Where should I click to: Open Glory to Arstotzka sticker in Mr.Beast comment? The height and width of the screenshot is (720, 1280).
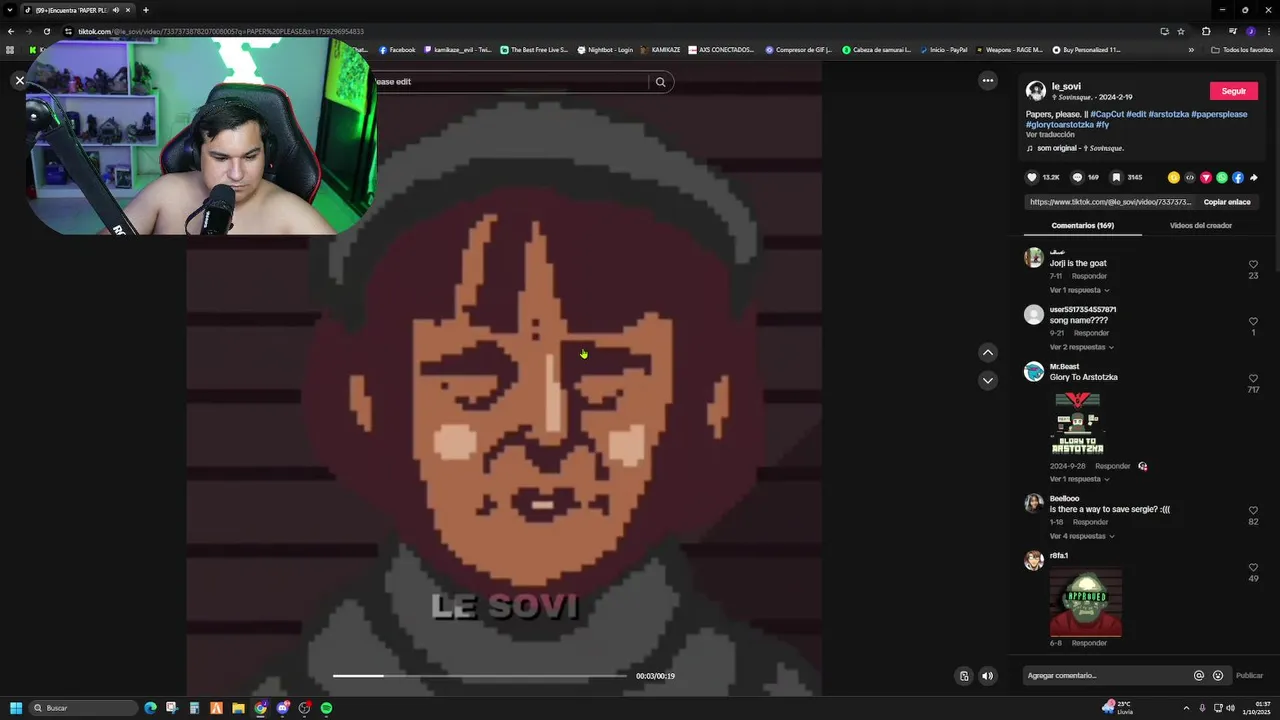1078,423
